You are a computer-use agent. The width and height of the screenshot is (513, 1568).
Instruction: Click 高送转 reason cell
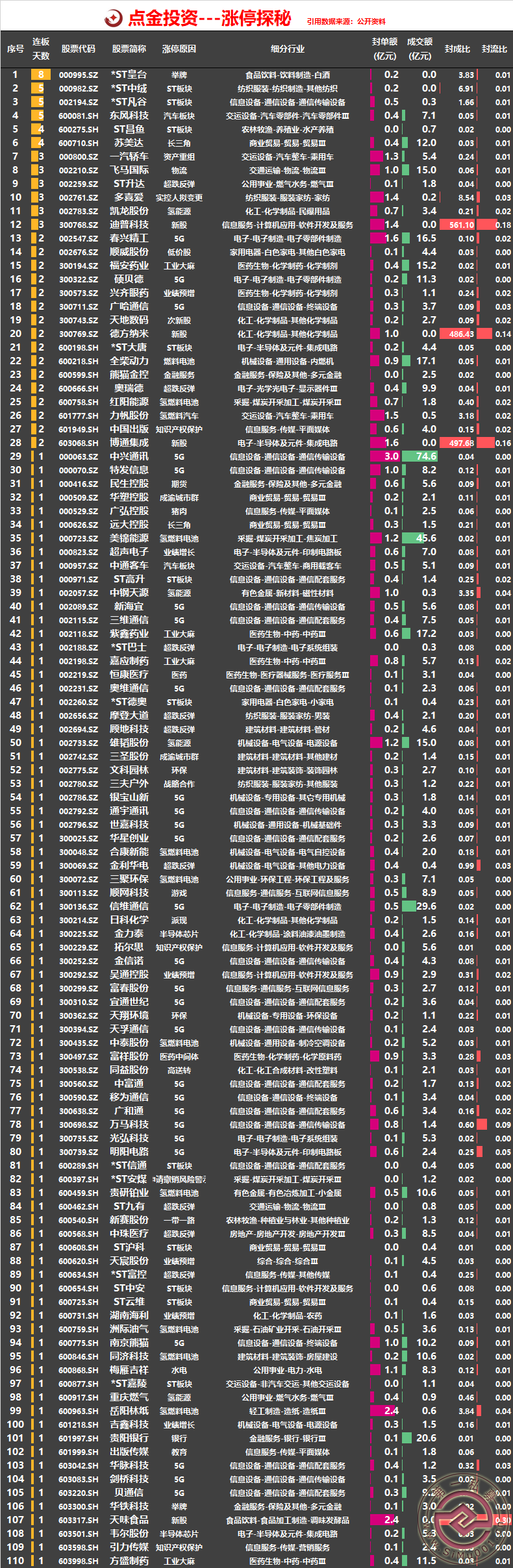(x=179, y=1070)
